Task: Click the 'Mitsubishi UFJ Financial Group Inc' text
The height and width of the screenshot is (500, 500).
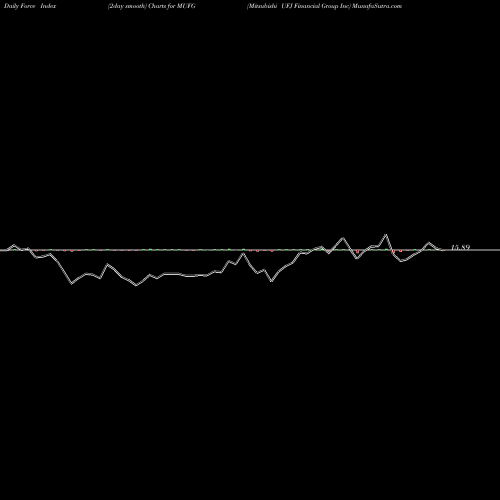Action: 299,6
